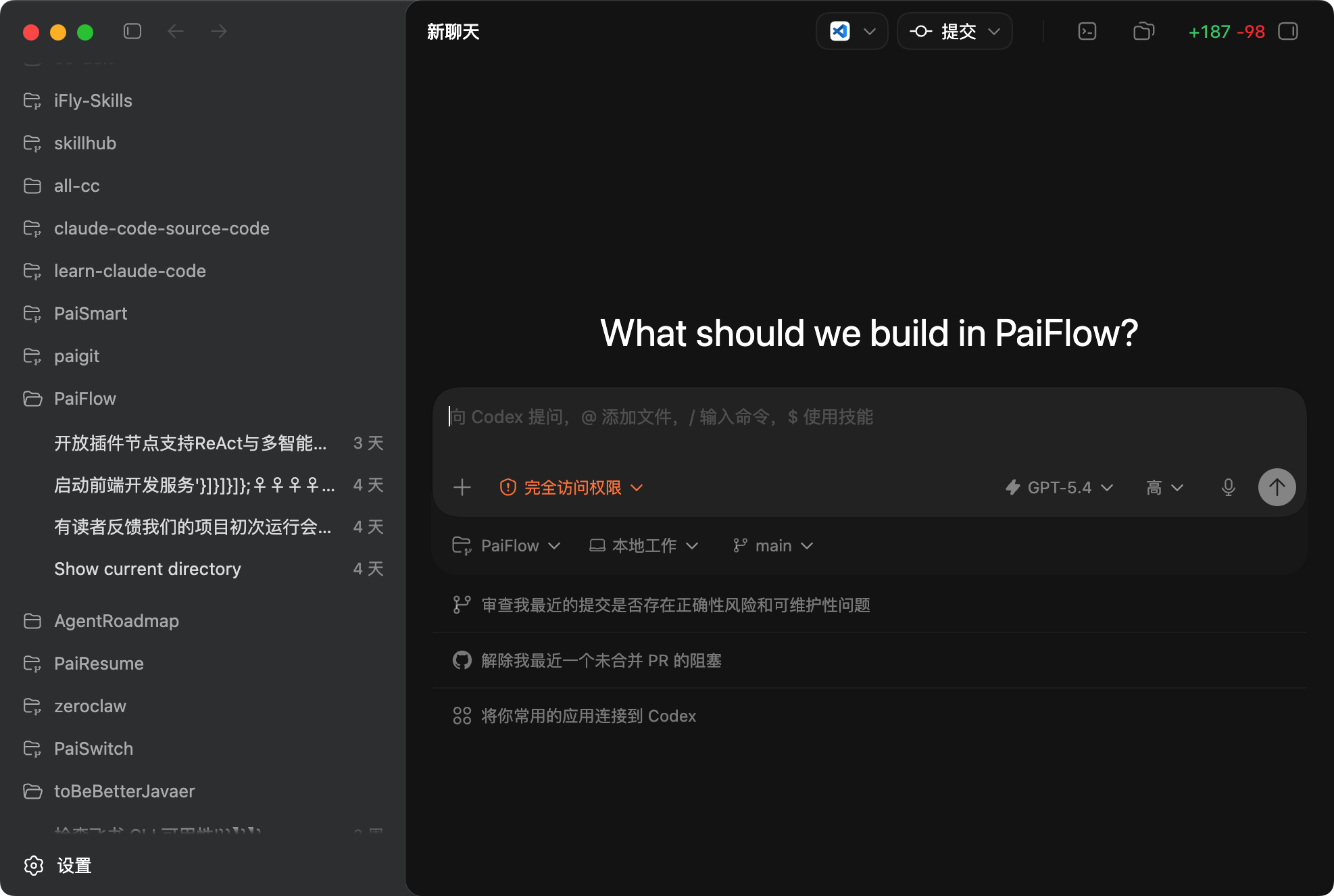Click the copy windows icon in header
The height and width of the screenshot is (896, 1334).
coord(1143,31)
